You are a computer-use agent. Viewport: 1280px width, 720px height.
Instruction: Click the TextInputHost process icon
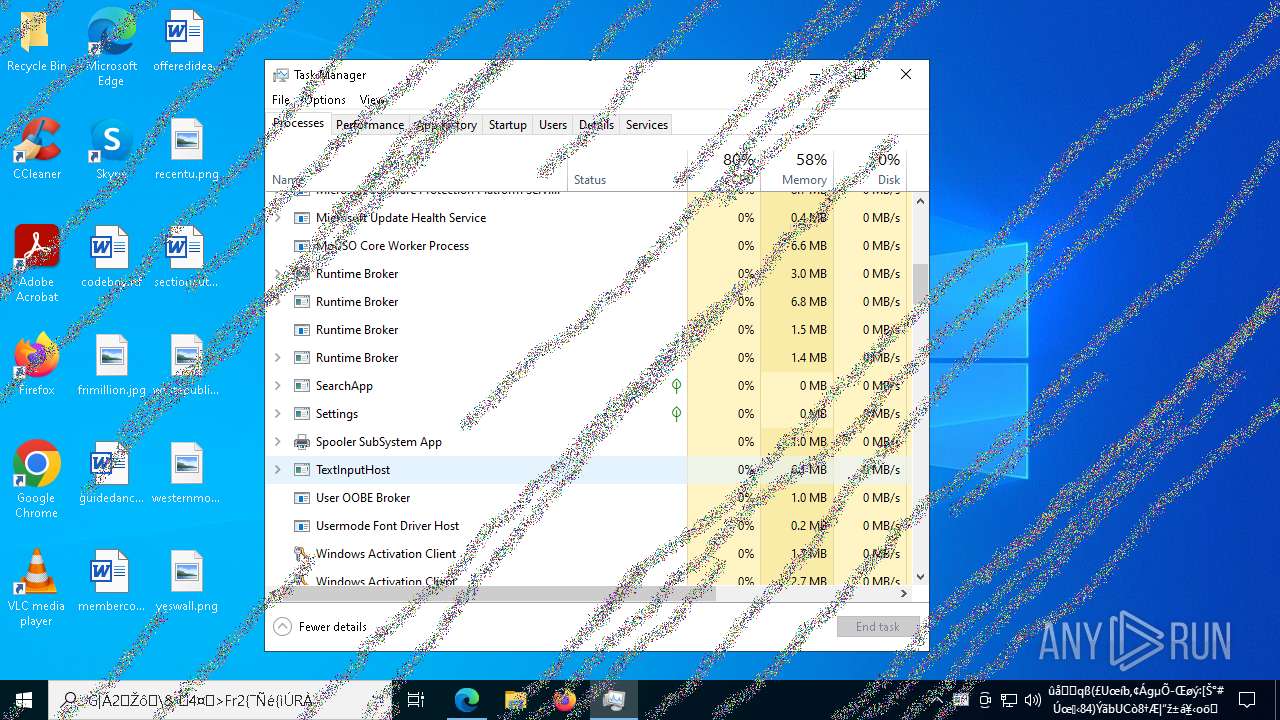point(302,470)
